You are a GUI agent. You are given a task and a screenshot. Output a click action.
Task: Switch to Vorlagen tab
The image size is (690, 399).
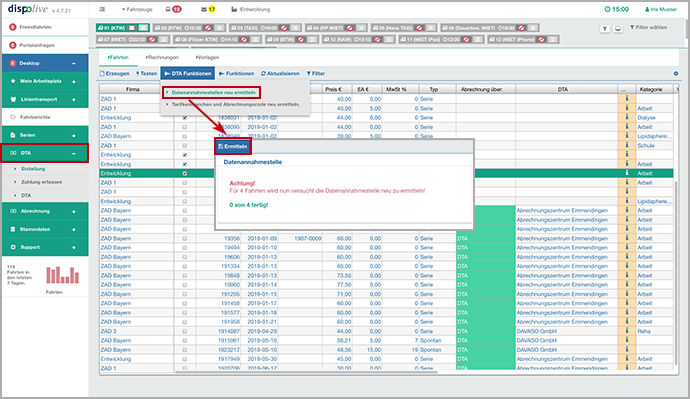click(207, 57)
